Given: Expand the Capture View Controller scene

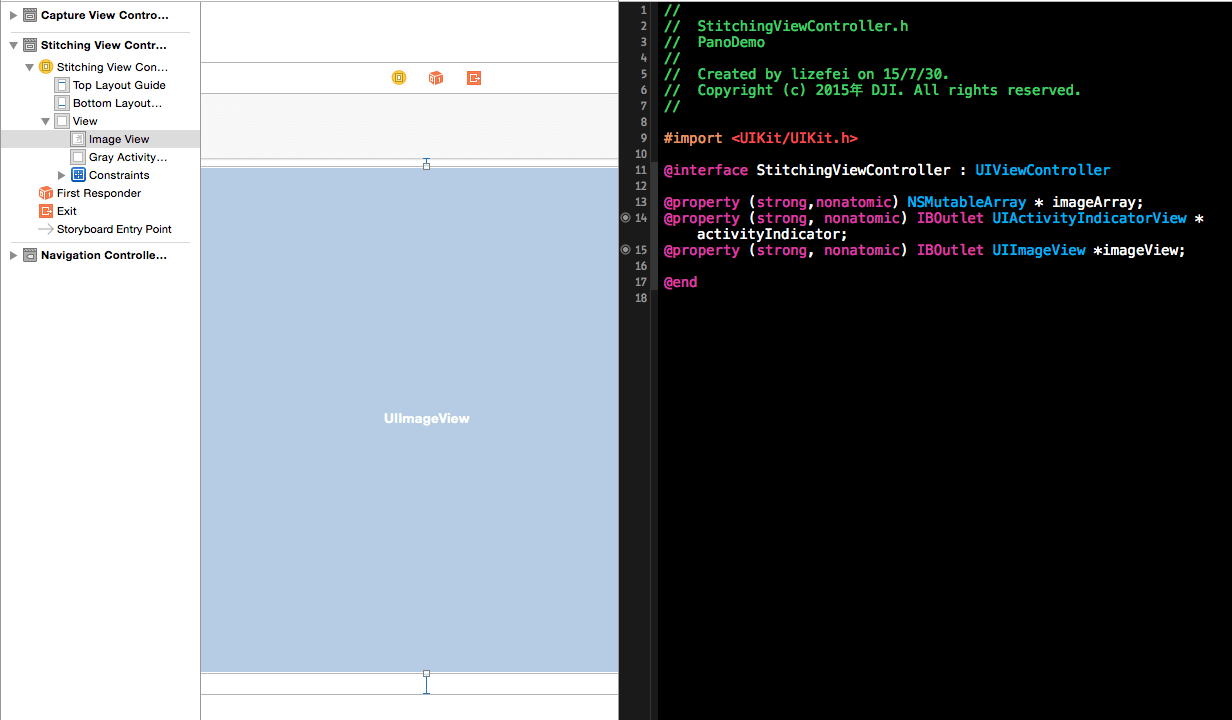Looking at the screenshot, I should (x=14, y=15).
